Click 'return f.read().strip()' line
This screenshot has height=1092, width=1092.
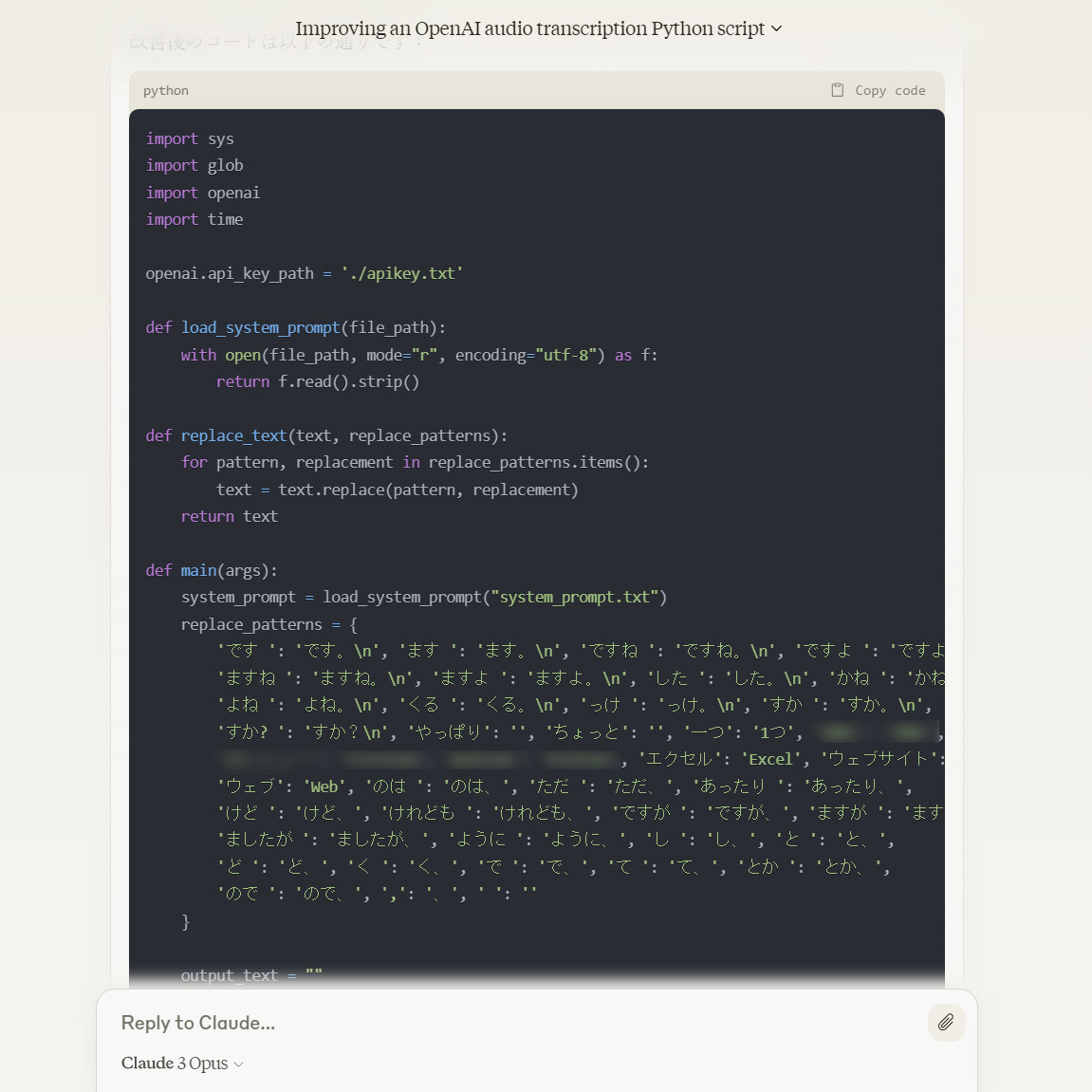[x=318, y=381]
